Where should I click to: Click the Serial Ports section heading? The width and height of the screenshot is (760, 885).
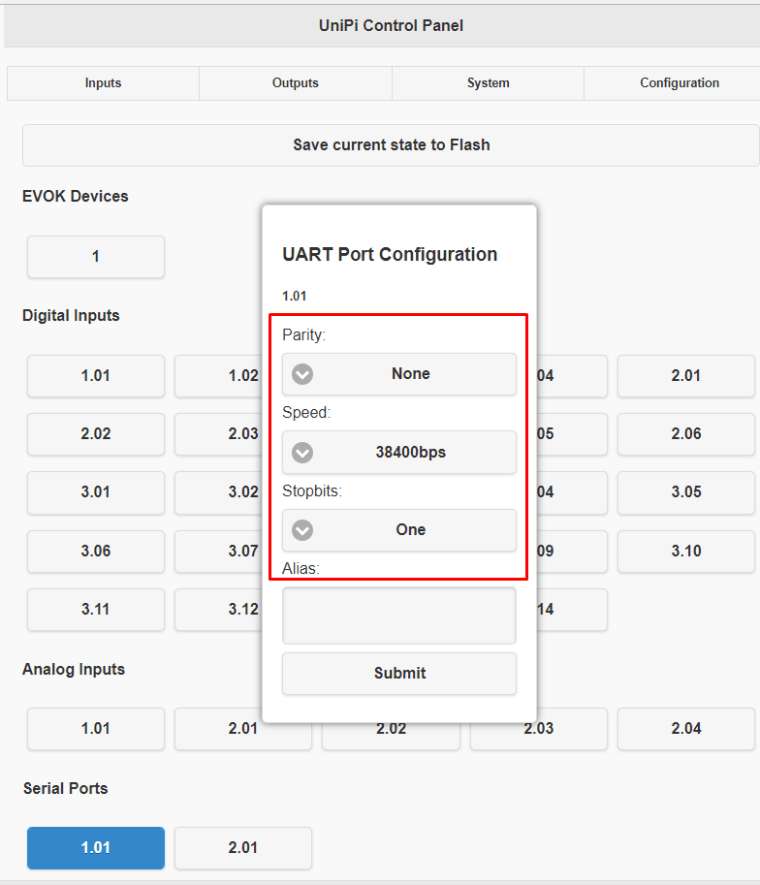pyautogui.click(x=65, y=788)
